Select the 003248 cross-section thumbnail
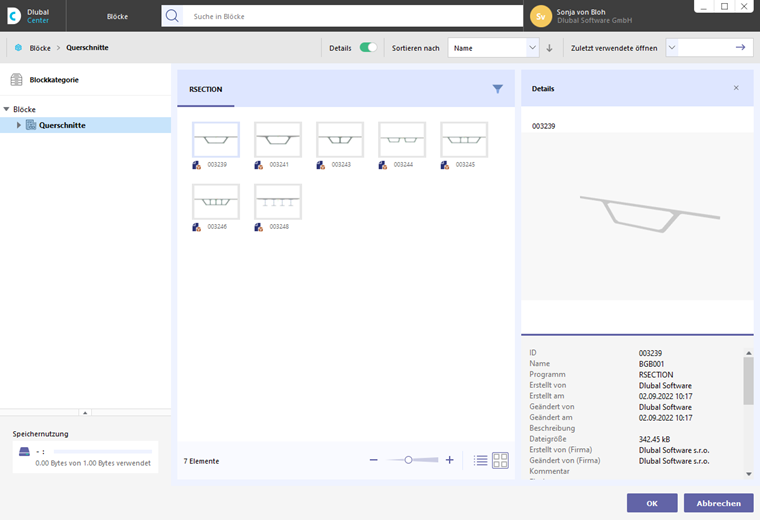This screenshot has width=760, height=520. click(x=278, y=202)
